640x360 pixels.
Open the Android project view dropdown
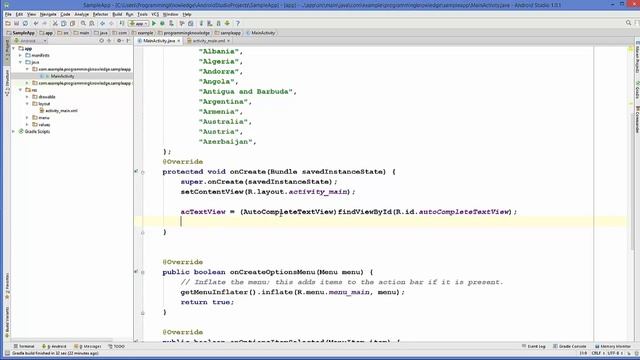pos(31,41)
